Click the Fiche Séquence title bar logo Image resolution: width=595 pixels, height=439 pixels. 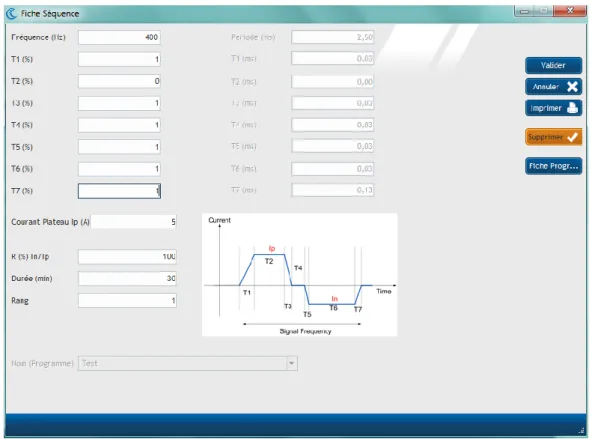(12, 14)
